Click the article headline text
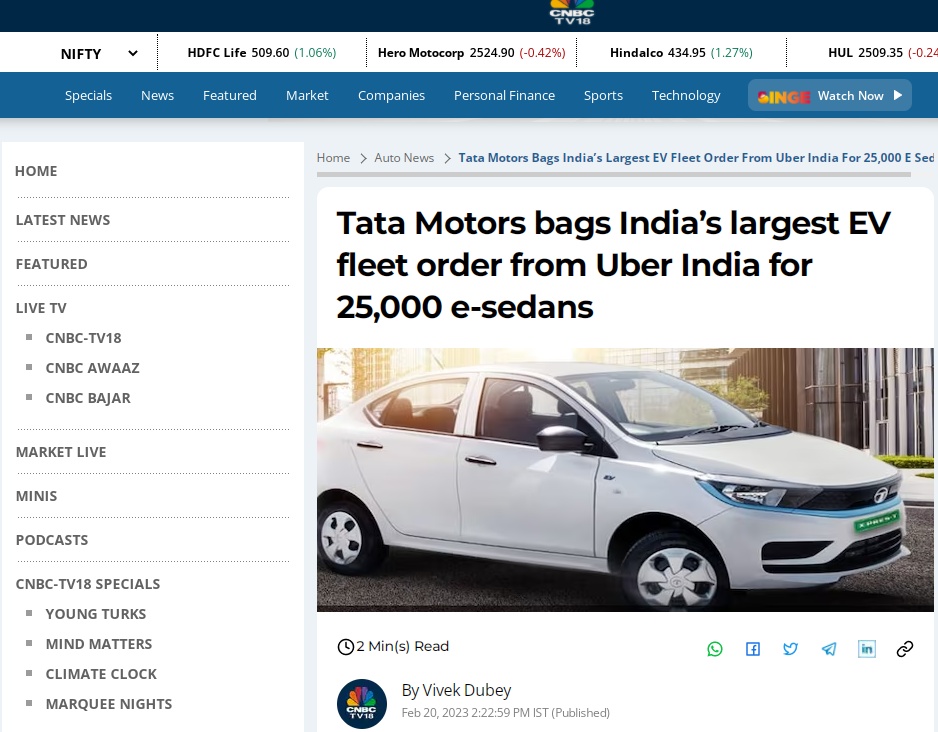The width and height of the screenshot is (938, 732). click(x=614, y=265)
